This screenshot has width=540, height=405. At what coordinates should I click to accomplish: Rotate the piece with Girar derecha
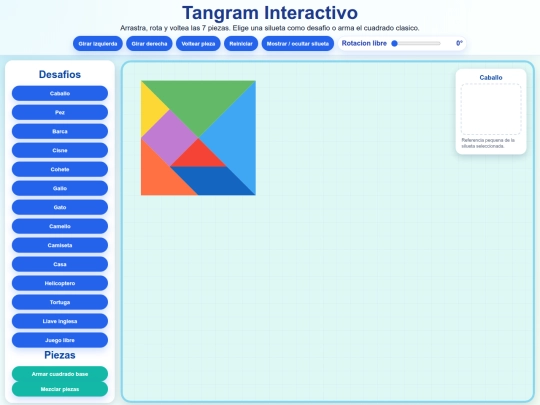149,44
